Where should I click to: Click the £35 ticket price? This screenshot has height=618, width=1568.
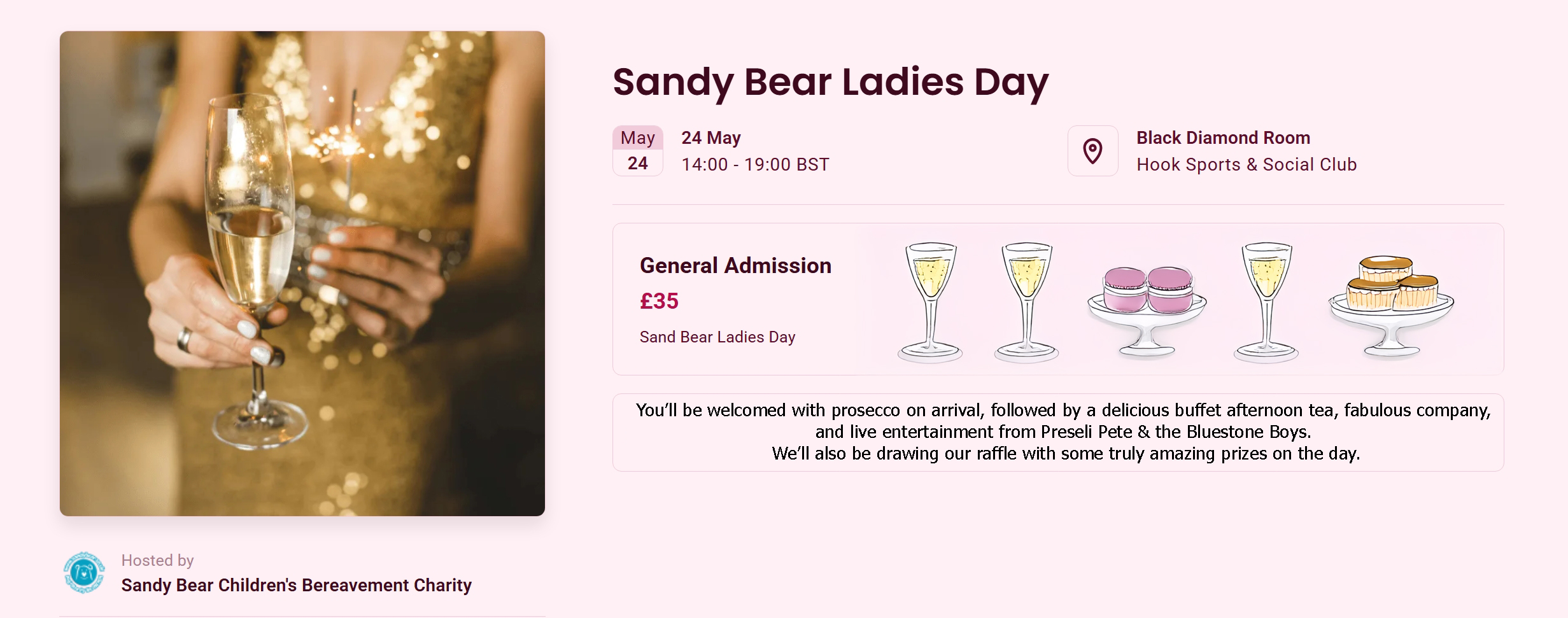(x=659, y=300)
